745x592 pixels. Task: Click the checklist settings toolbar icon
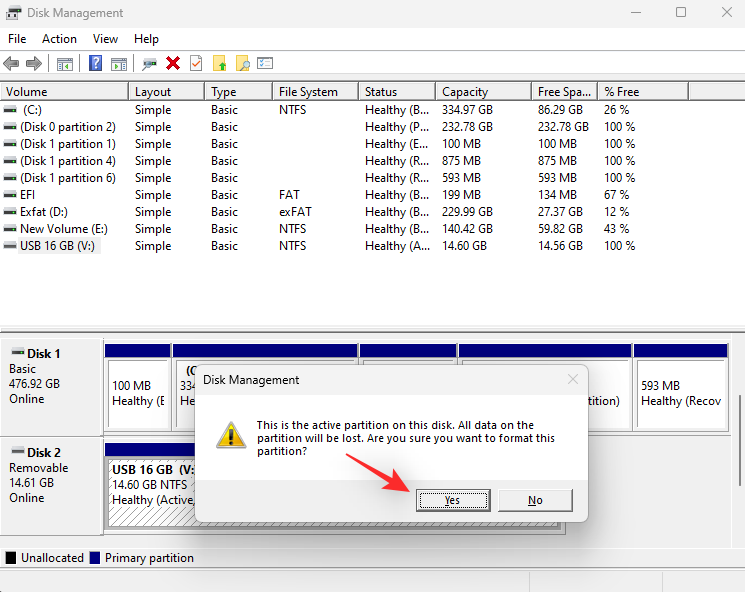265,63
